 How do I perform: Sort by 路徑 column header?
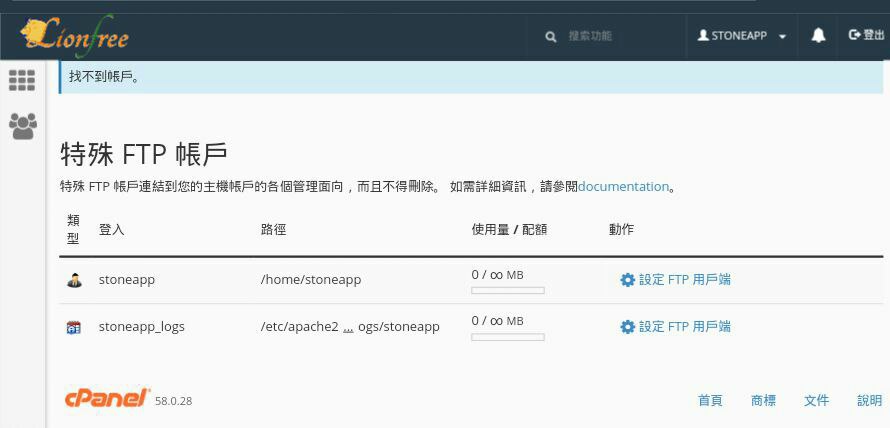click(274, 230)
